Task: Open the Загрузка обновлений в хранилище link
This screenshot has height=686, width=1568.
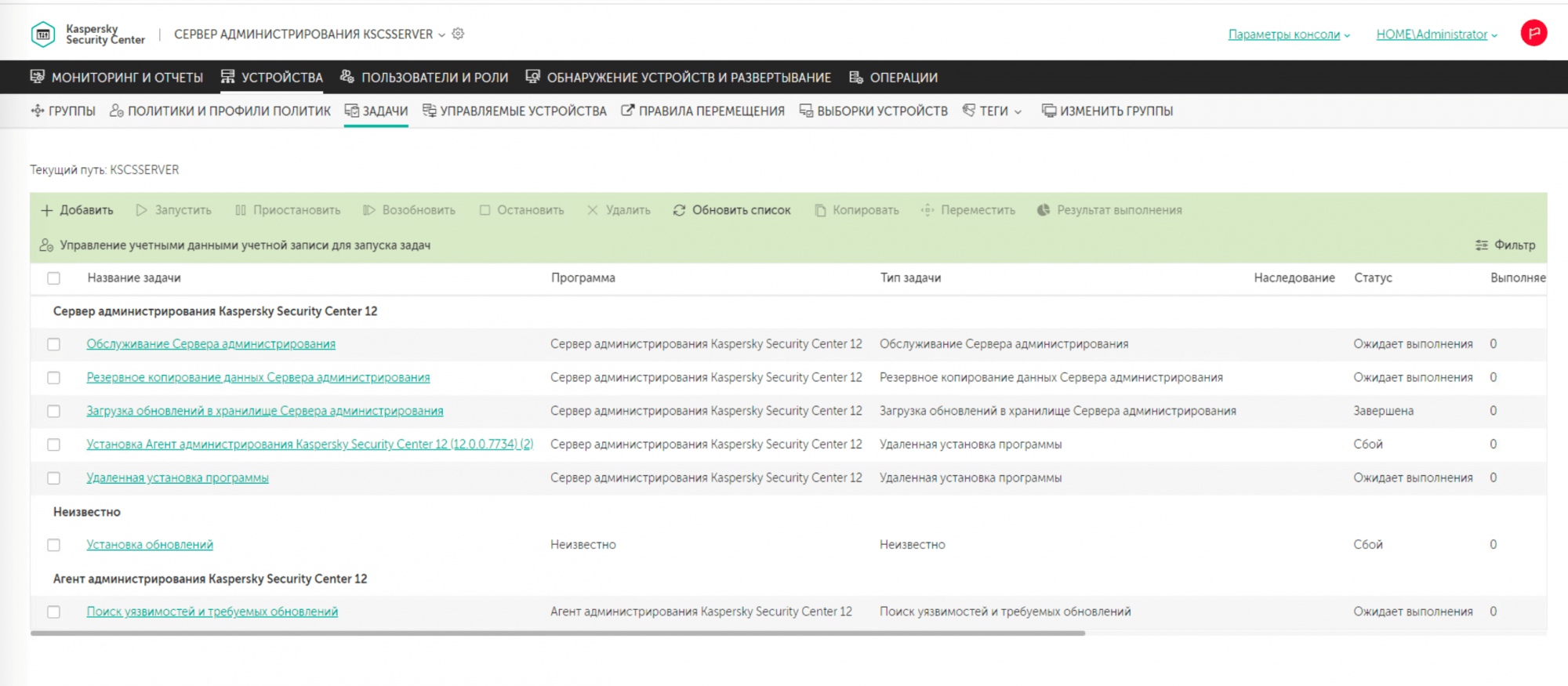Action: coord(265,411)
